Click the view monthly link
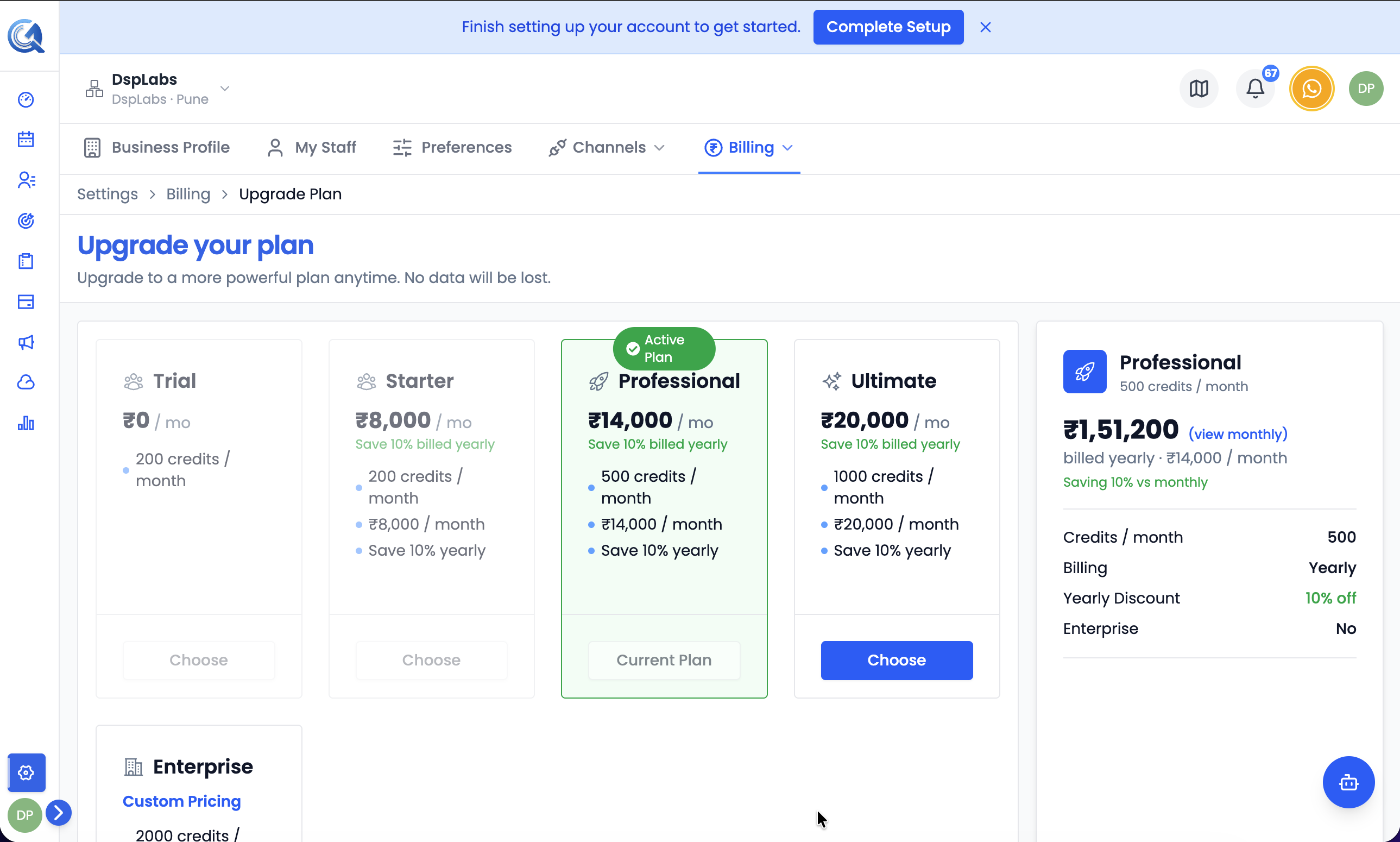The image size is (1400, 842). pyautogui.click(x=1238, y=434)
